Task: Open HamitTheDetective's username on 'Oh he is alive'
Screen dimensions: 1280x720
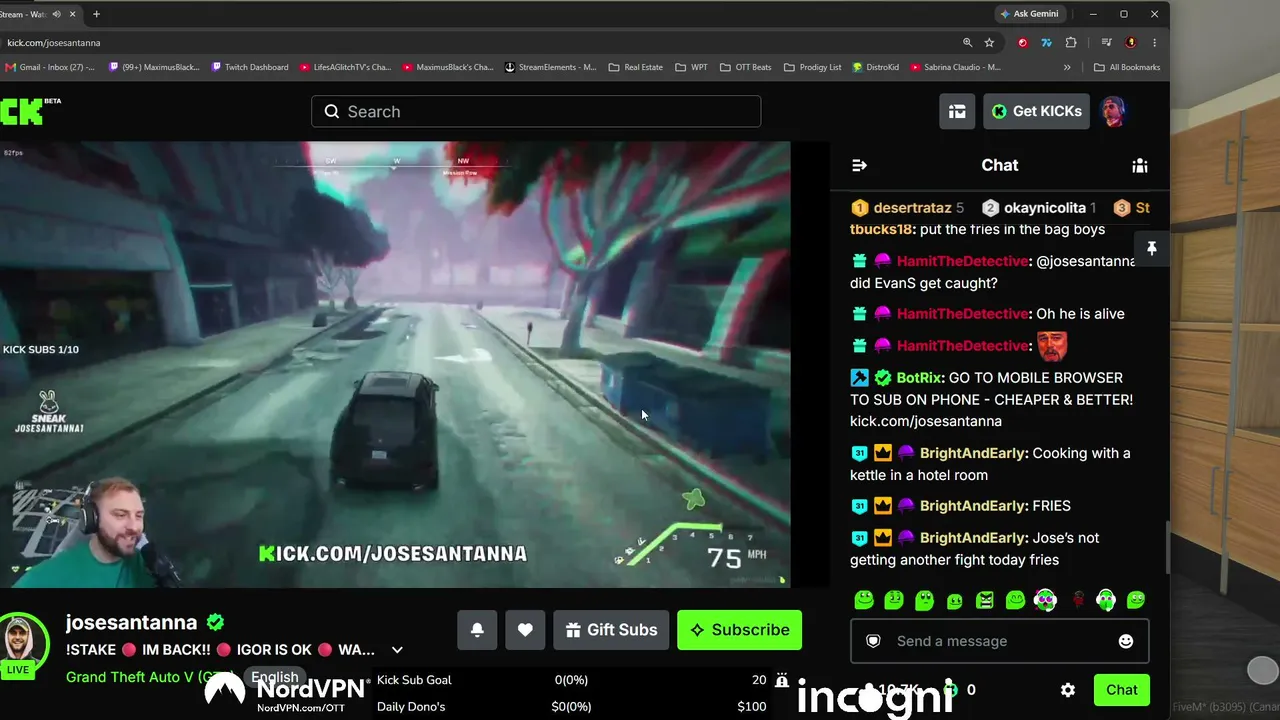Action: pos(963,314)
